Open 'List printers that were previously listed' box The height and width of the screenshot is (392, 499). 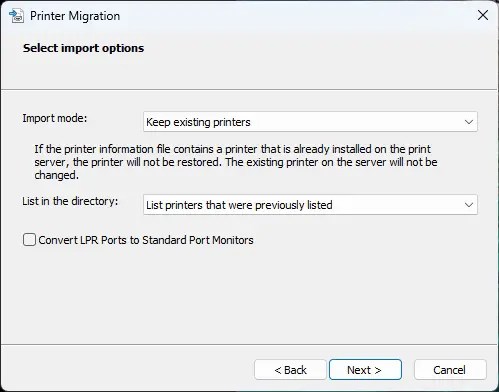pos(310,205)
